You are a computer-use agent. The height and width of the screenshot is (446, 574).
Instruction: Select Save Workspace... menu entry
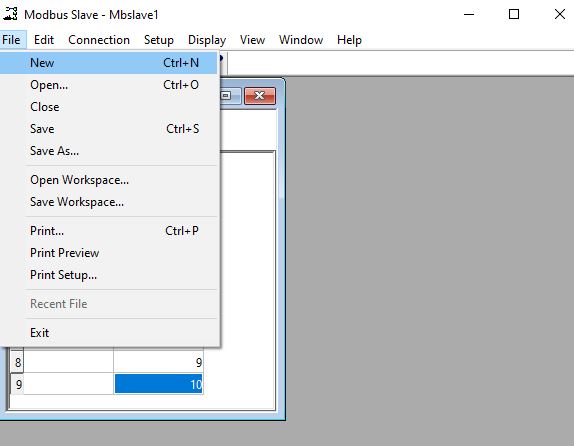pos(109,202)
